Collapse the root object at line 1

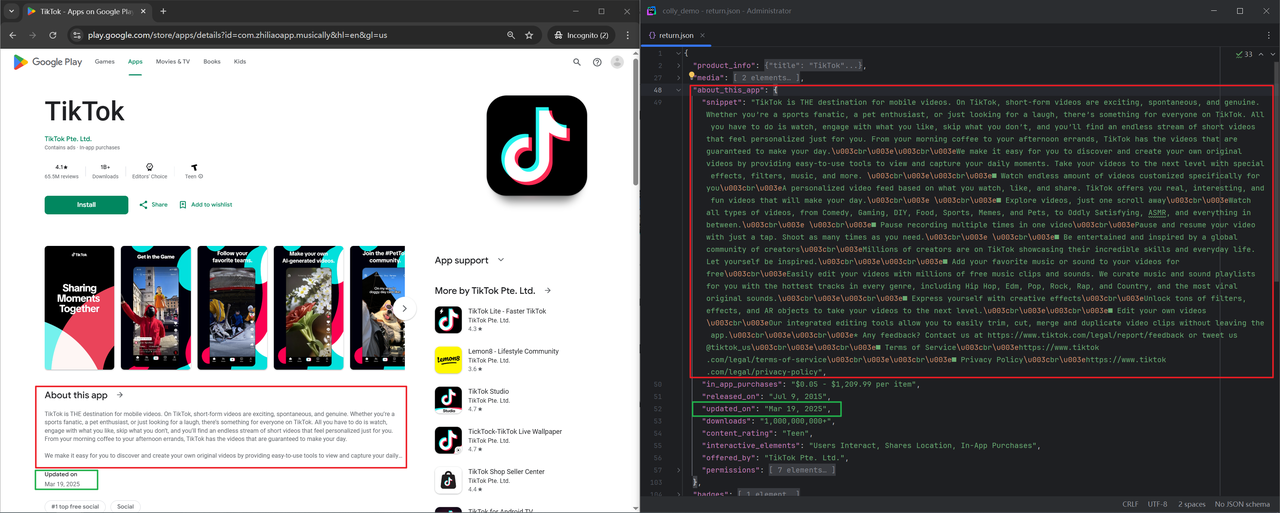tap(678, 52)
